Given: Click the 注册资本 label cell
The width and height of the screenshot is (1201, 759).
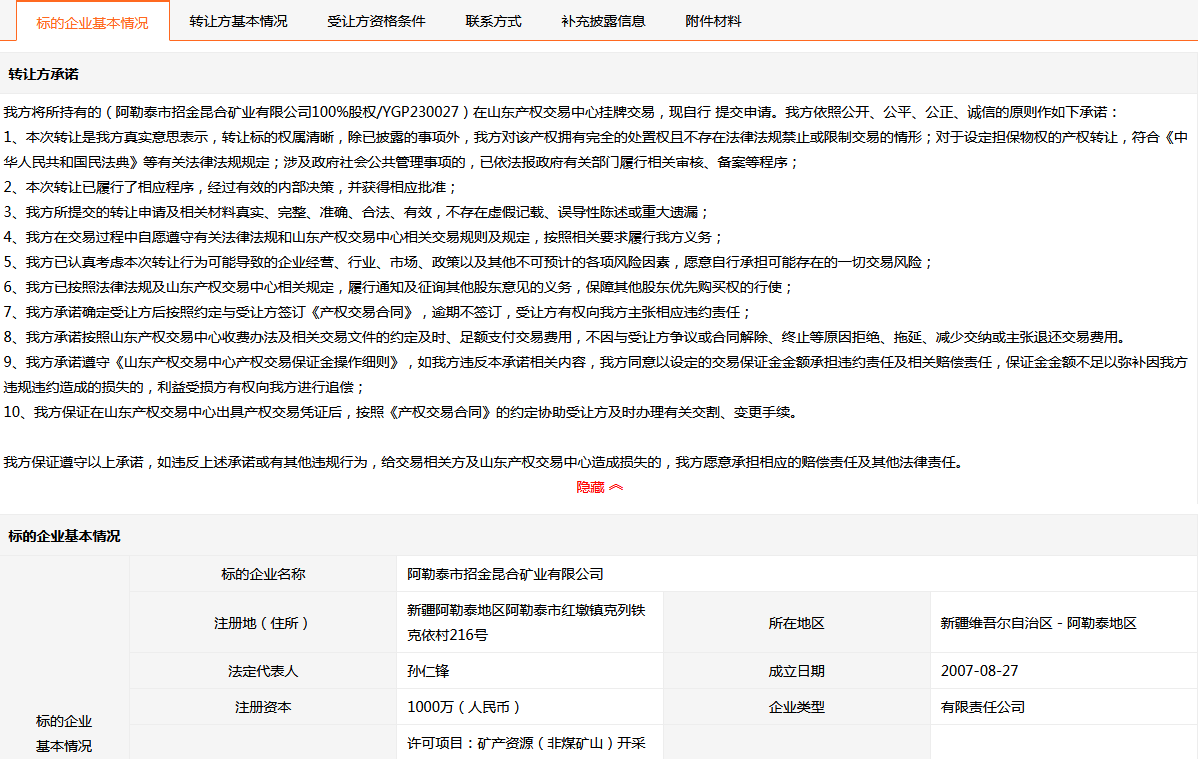Looking at the screenshot, I should click(263, 707).
